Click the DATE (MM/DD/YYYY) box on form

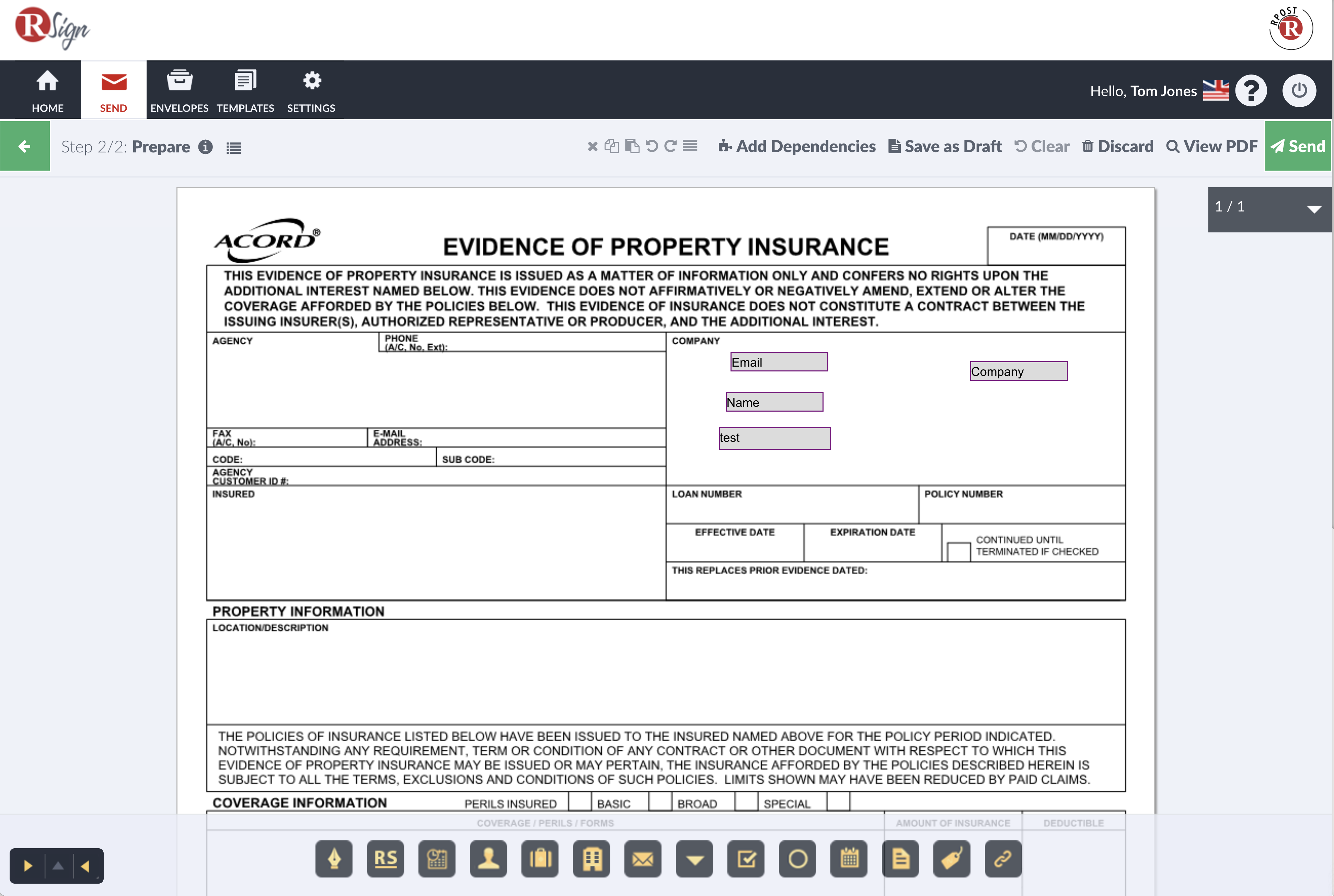tap(1056, 246)
